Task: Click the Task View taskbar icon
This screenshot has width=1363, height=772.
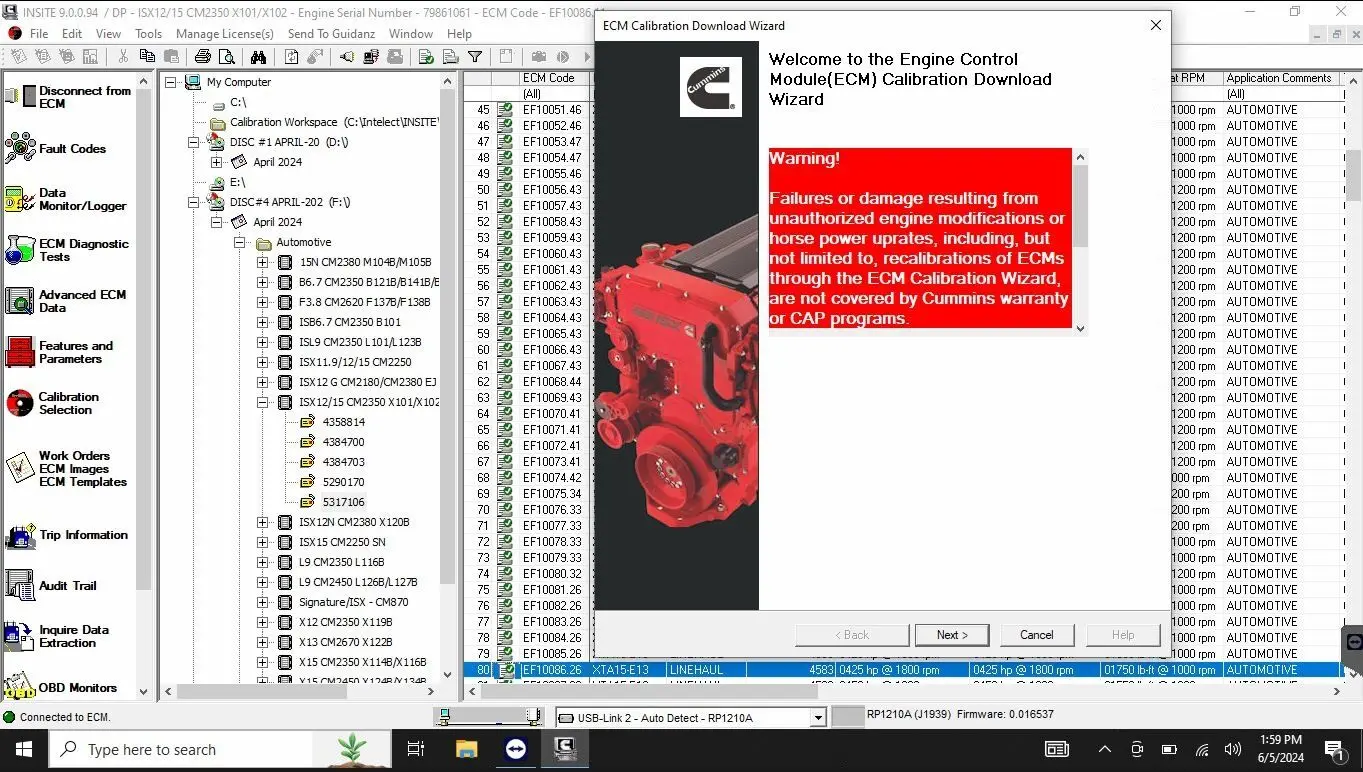Action: point(416,749)
